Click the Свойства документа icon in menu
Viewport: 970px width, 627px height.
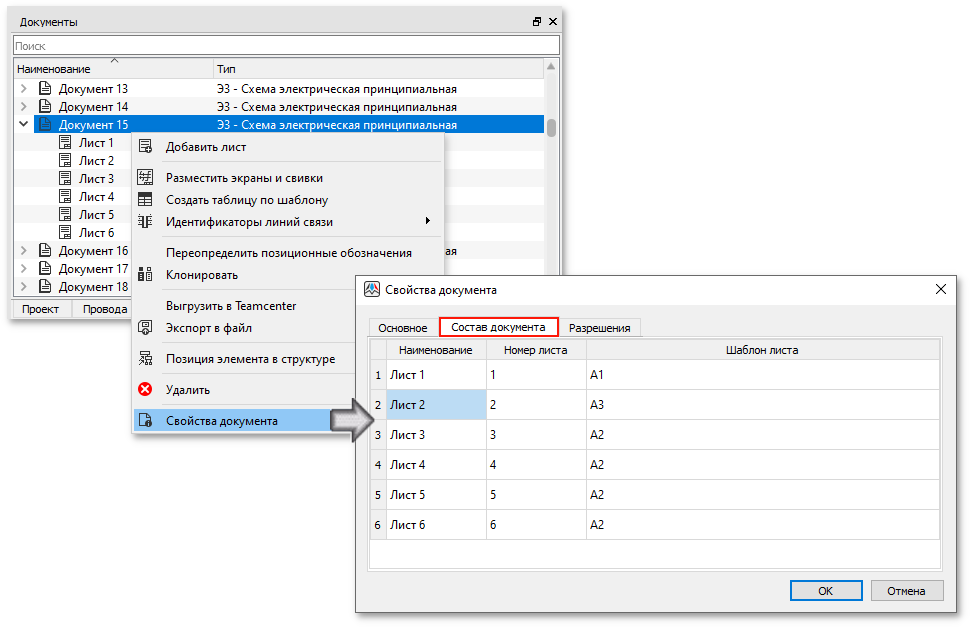click(x=145, y=421)
